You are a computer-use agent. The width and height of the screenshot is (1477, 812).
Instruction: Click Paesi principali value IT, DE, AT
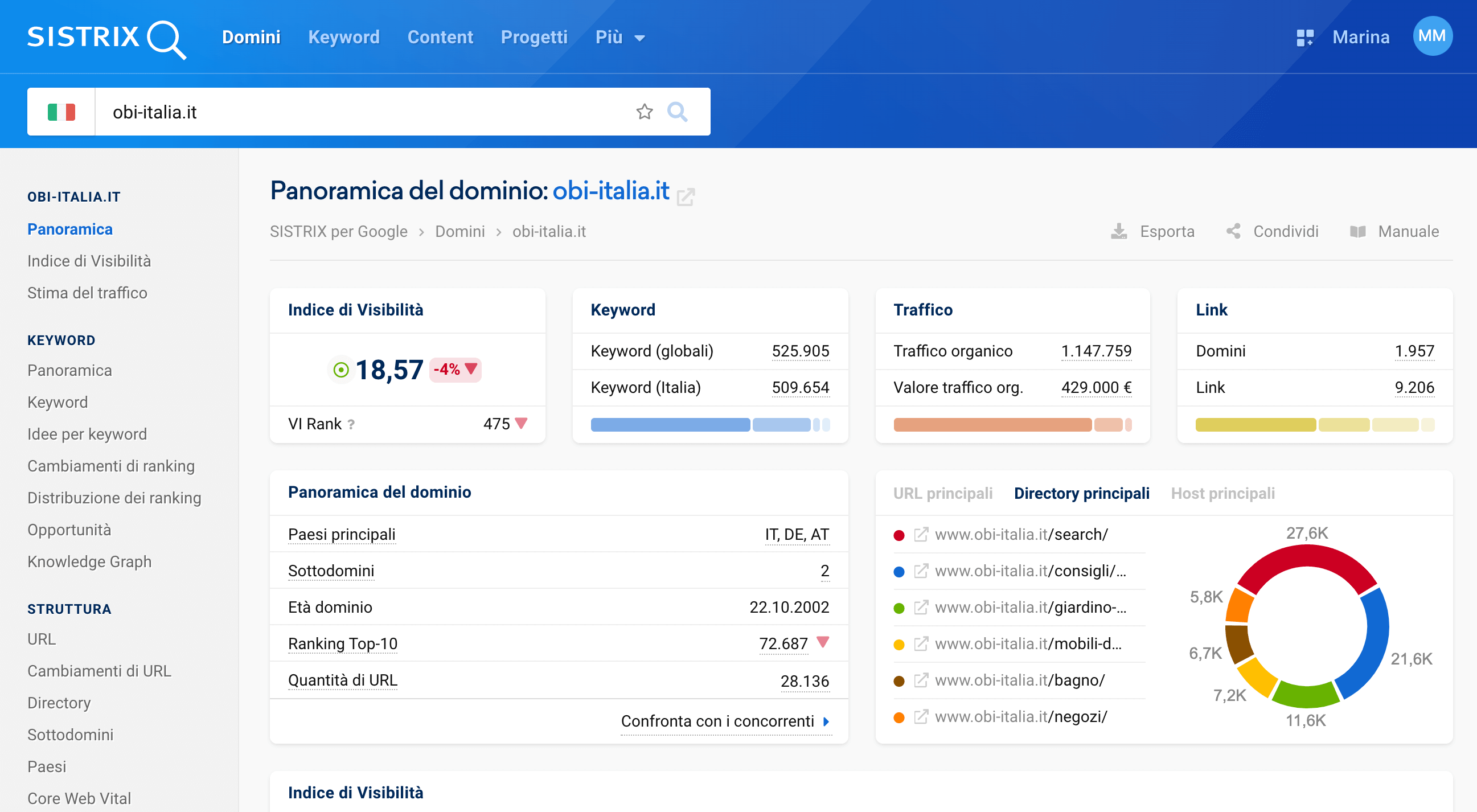[x=797, y=535]
